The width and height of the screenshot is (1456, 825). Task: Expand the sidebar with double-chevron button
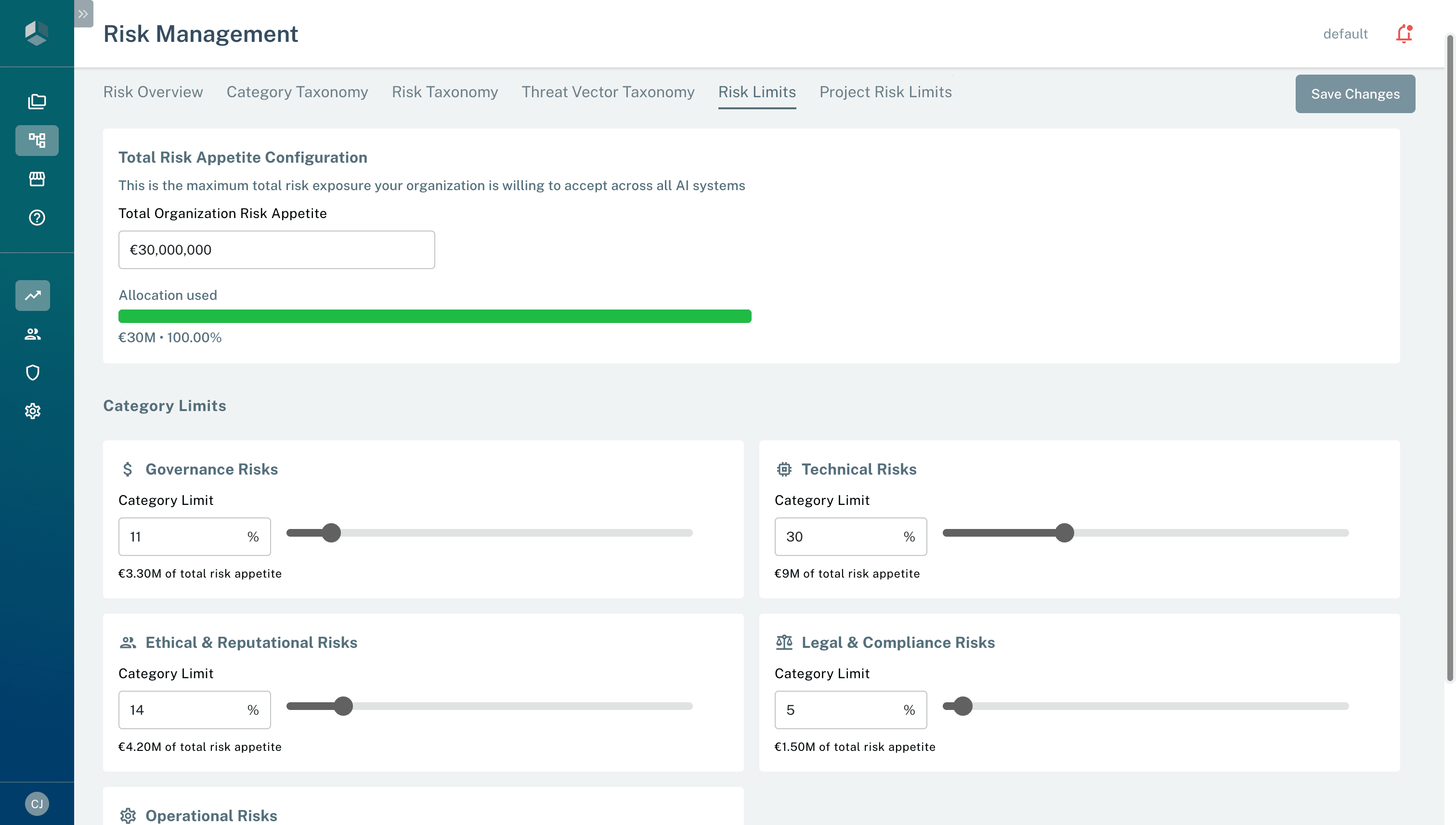coord(83,13)
